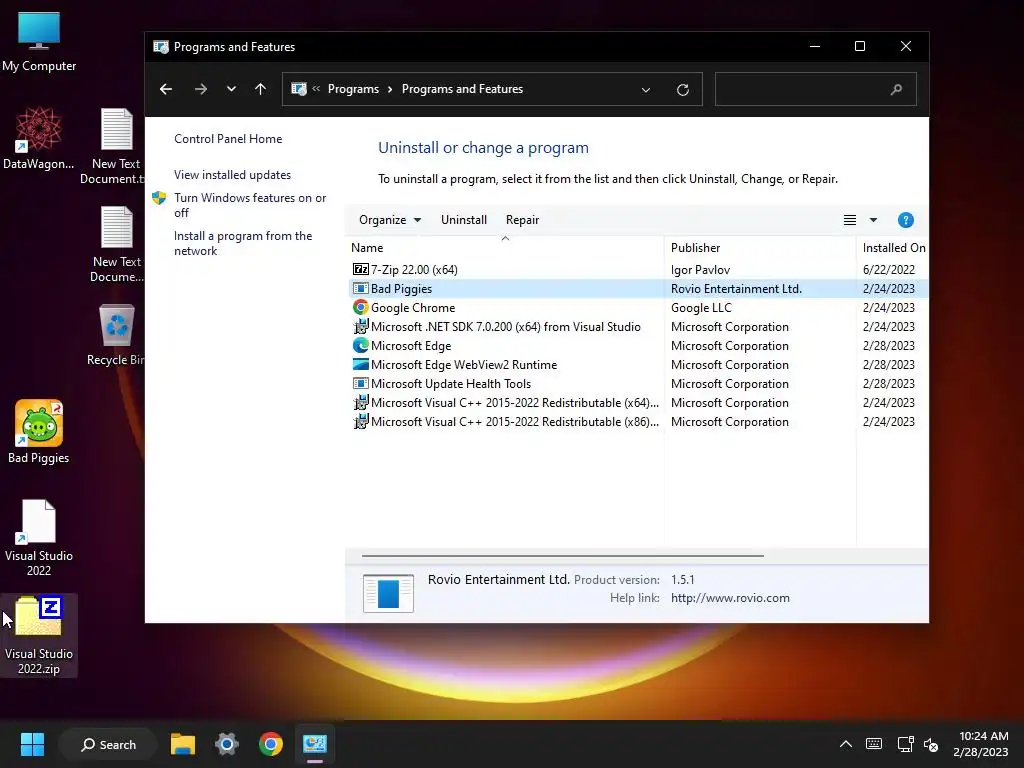
Task: Click the Visual C++ (x64) redistributable icon
Action: 360,403
